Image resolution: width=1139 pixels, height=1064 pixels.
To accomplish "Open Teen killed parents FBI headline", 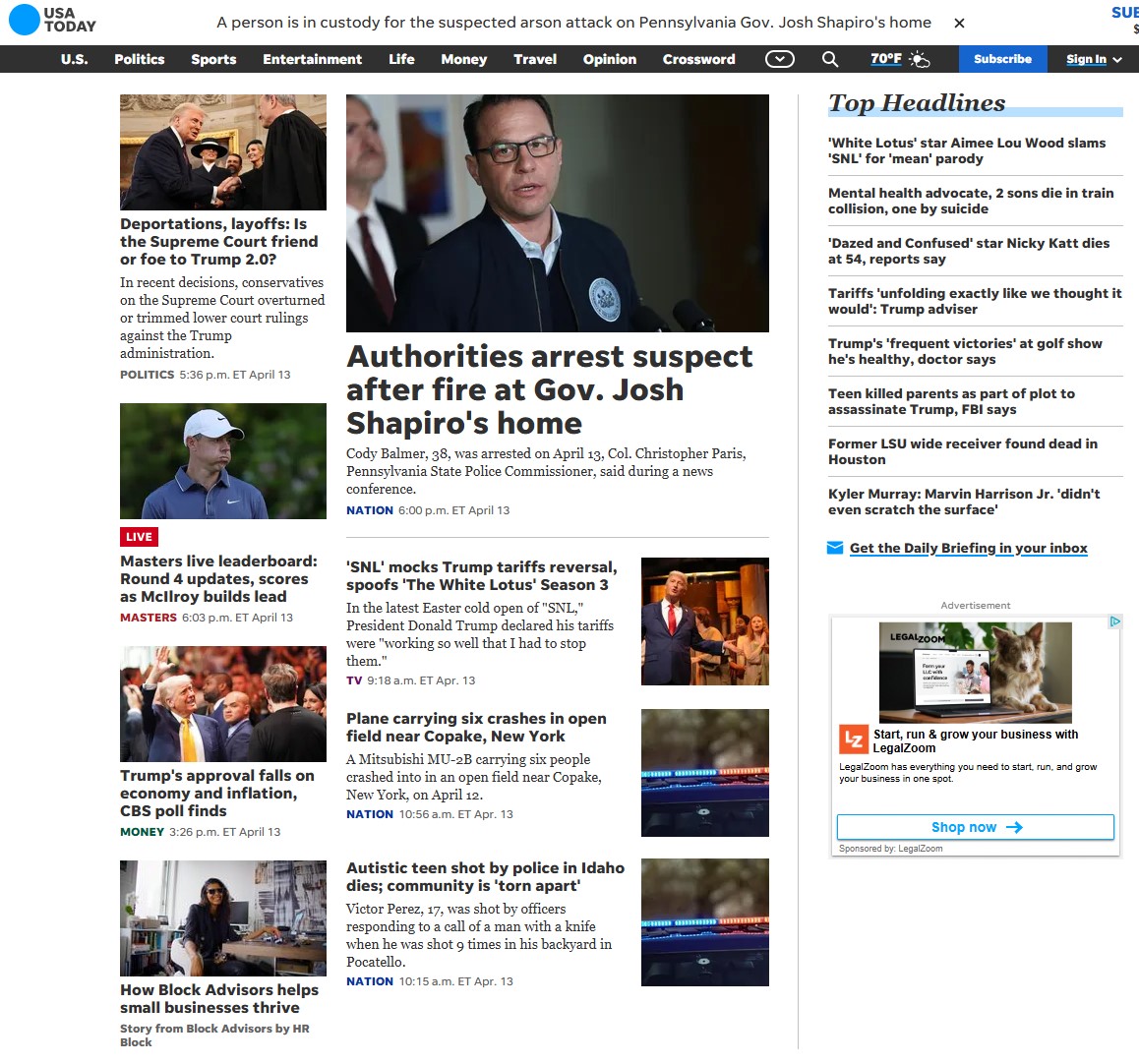I will tap(951, 401).
